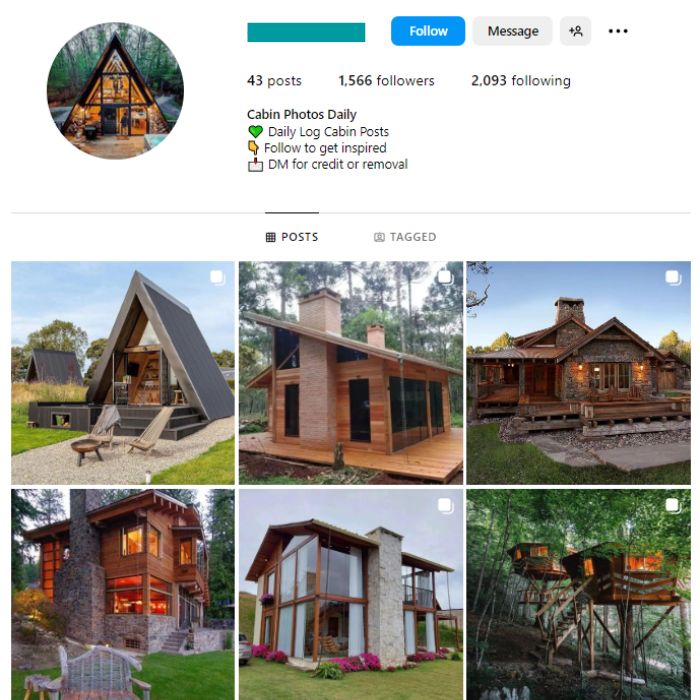
Task: Open the wooden house with stone chimney post
Action: (x=123, y=595)
